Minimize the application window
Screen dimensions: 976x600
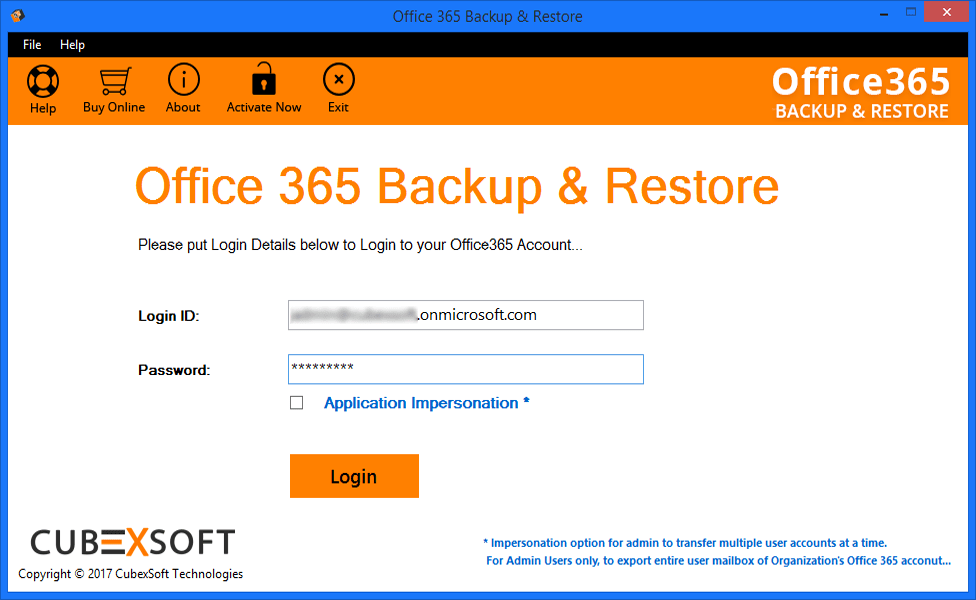[x=883, y=16]
